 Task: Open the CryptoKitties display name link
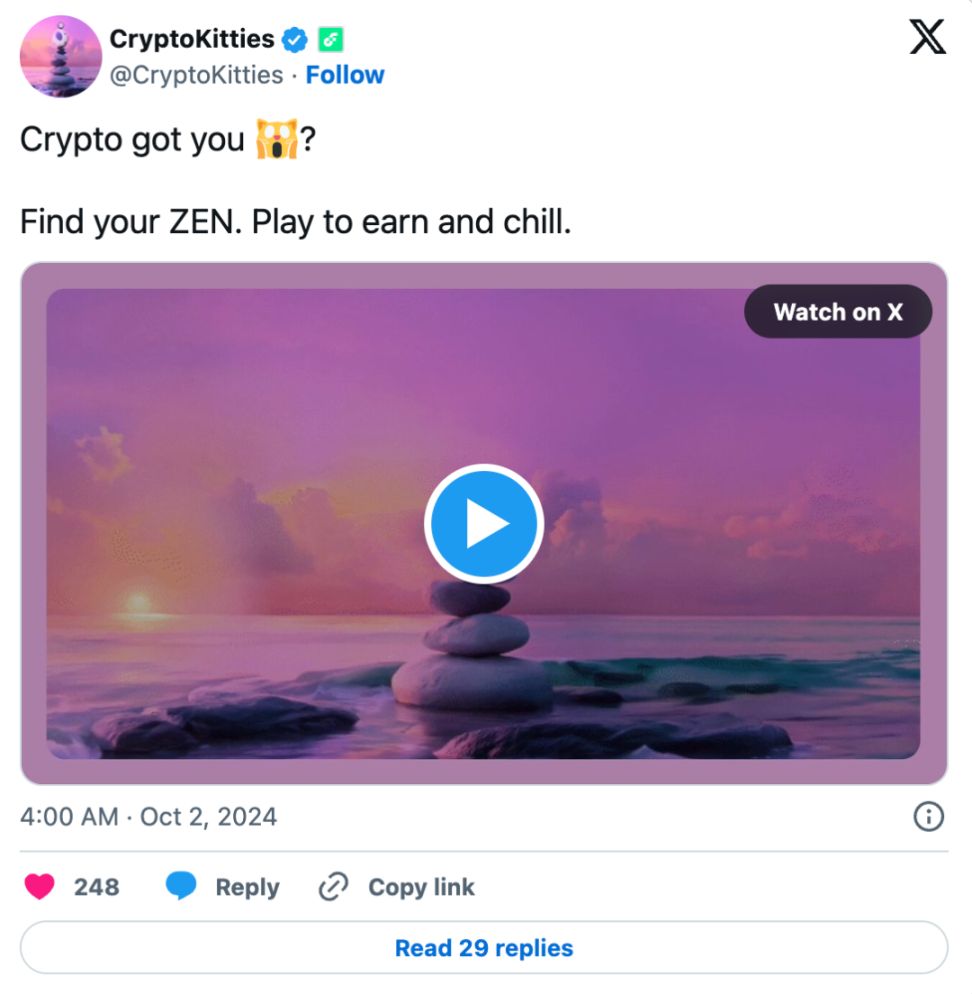(x=192, y=39)
